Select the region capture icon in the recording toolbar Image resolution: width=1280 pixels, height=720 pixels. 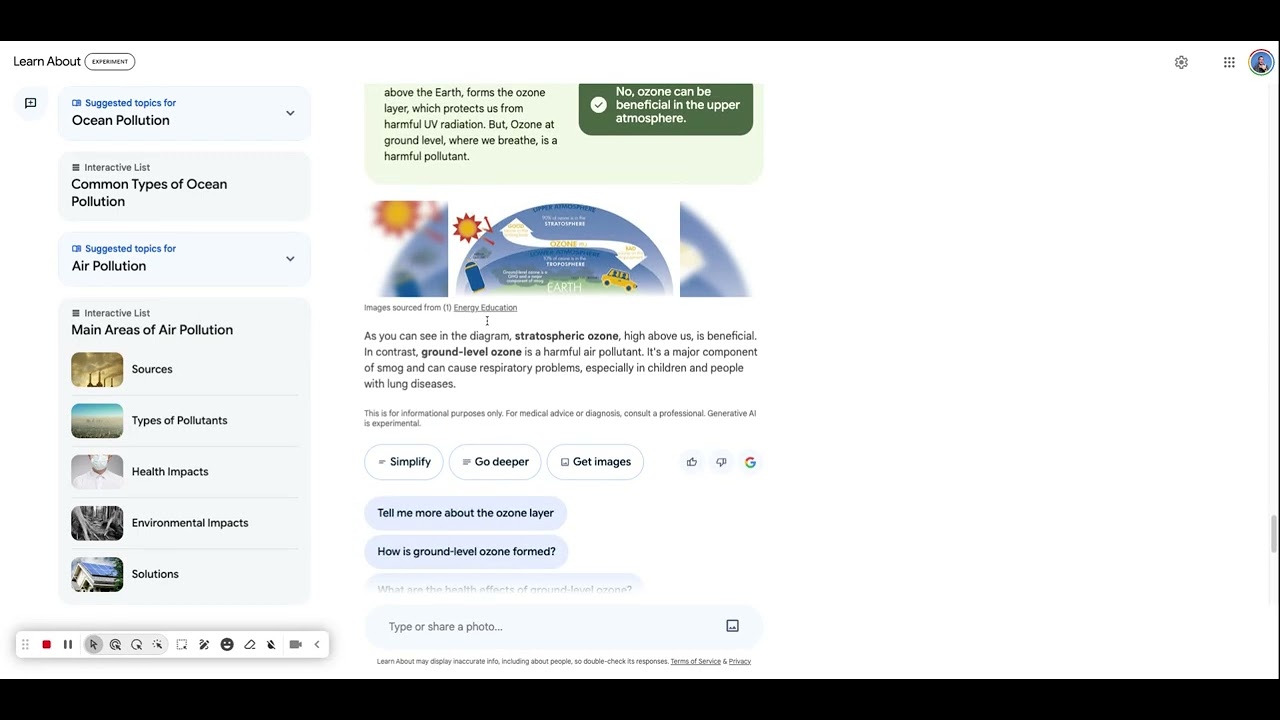[x=181, y=644]
